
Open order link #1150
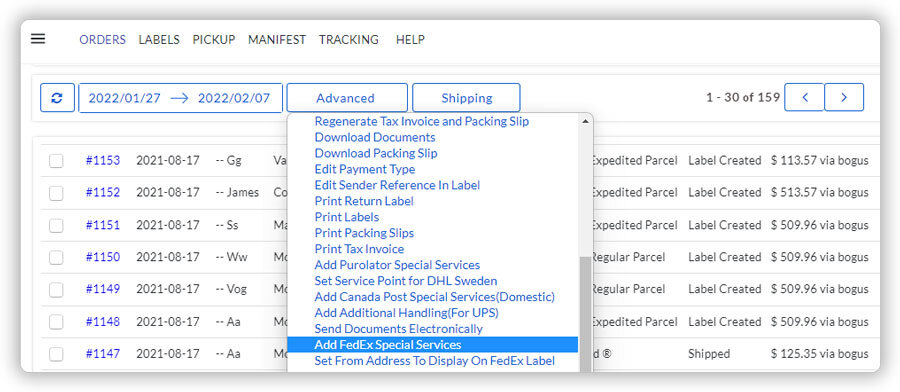point(103,257)
